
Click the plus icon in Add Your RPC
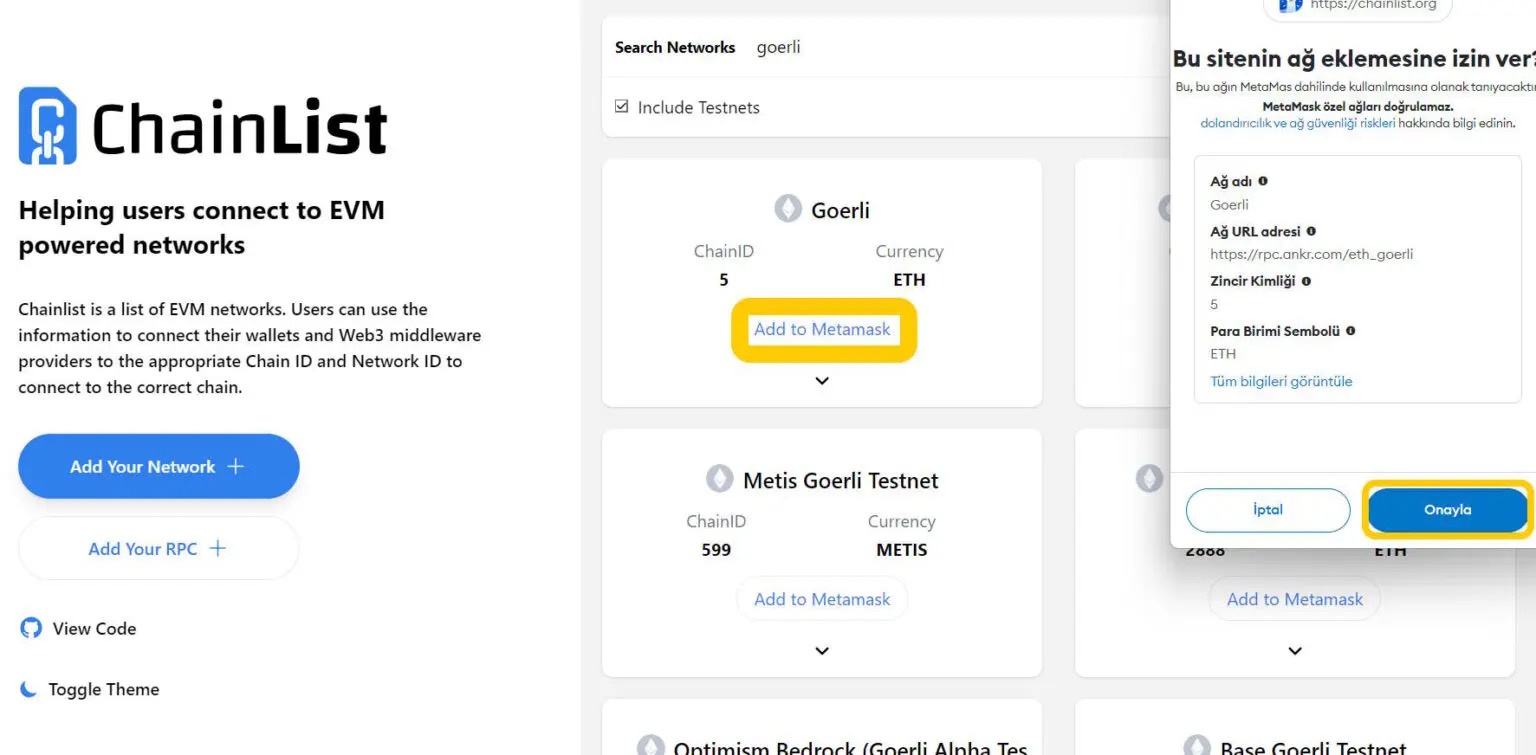(217, 548)
